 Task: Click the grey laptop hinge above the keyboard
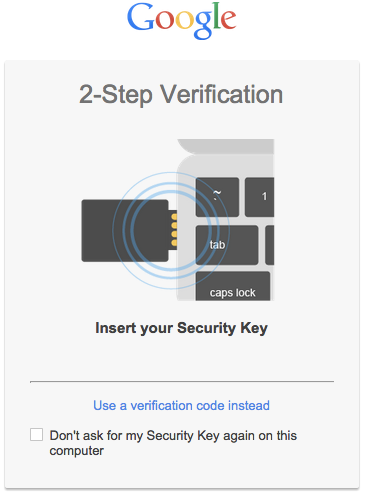tap(226, 146)
